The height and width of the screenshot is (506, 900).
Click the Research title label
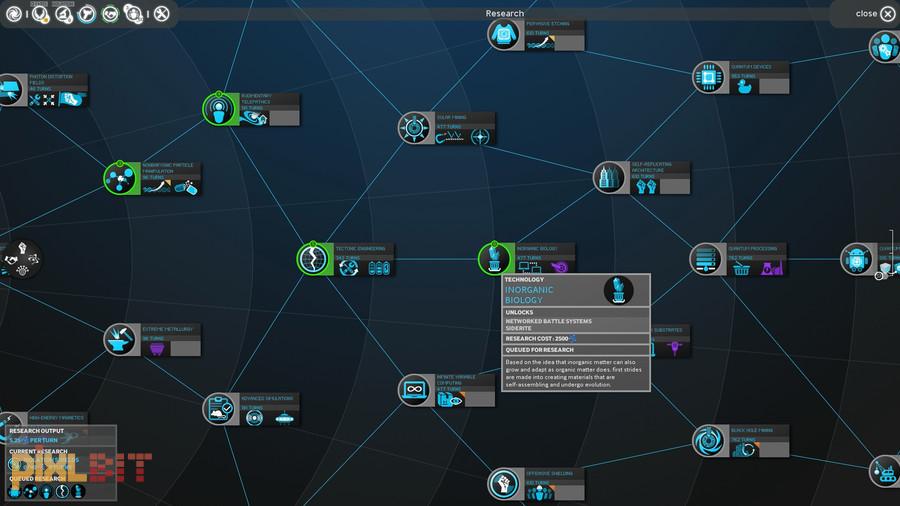[x=505, y=13]
